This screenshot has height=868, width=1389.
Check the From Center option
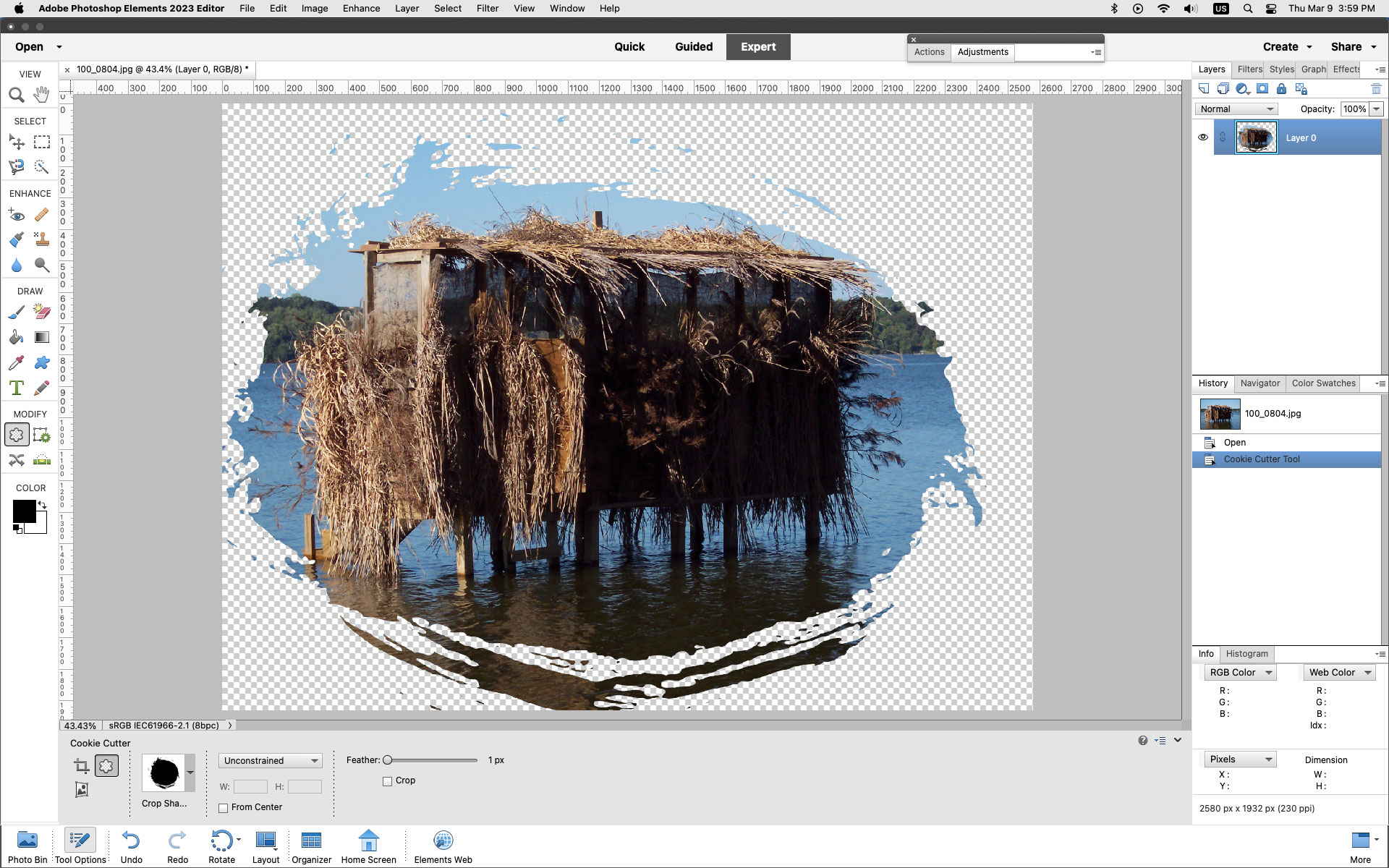click(x=224, y=808)
